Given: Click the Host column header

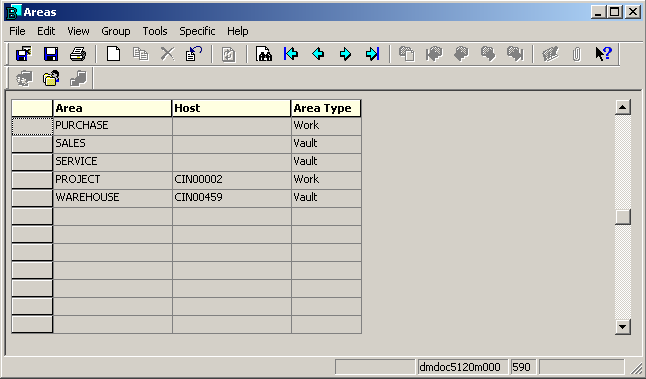Looking at the screenshot, I should pyautogui.click(x=232, y=108).
